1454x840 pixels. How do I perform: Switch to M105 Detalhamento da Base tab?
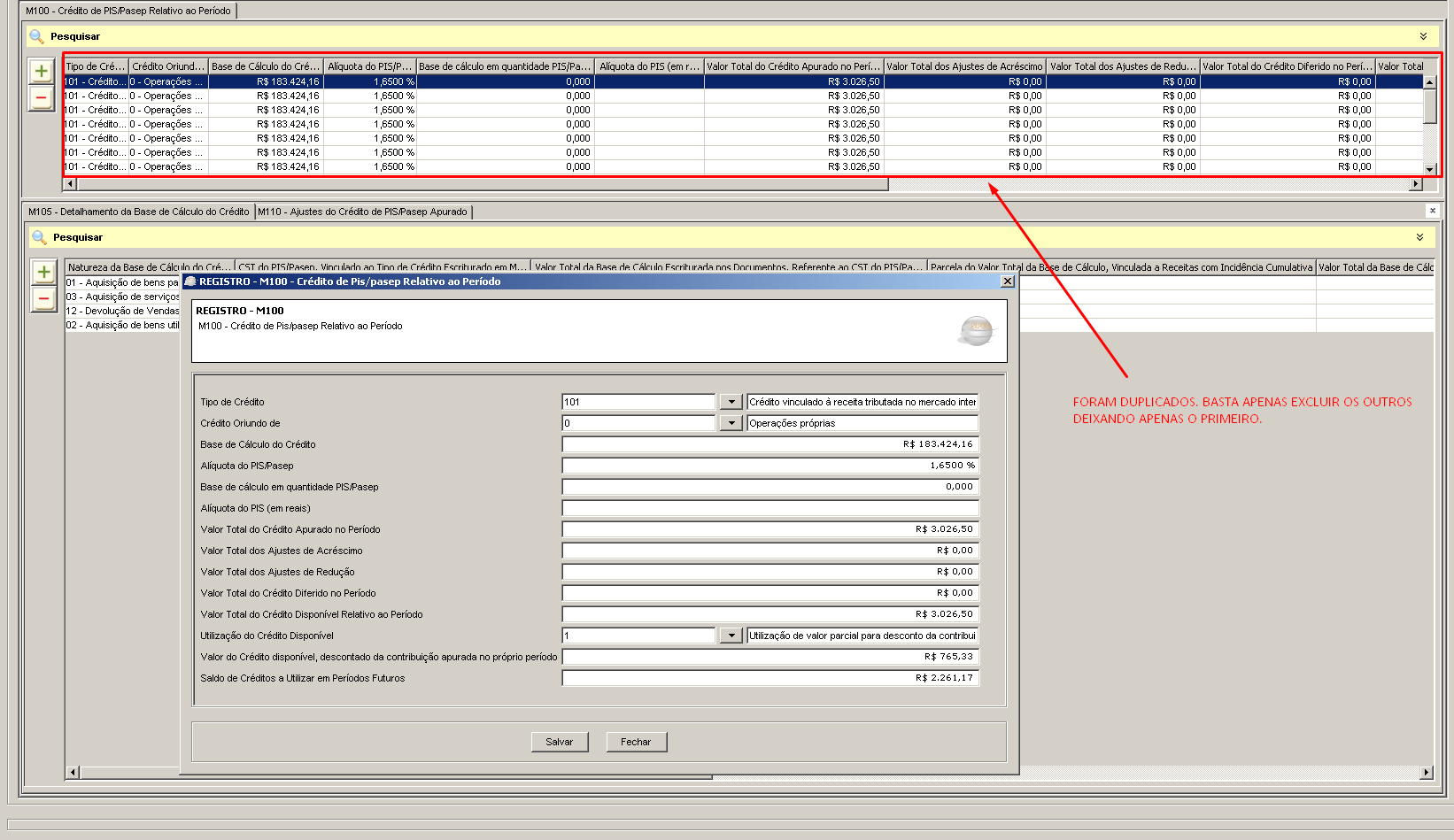pos(139,212)
